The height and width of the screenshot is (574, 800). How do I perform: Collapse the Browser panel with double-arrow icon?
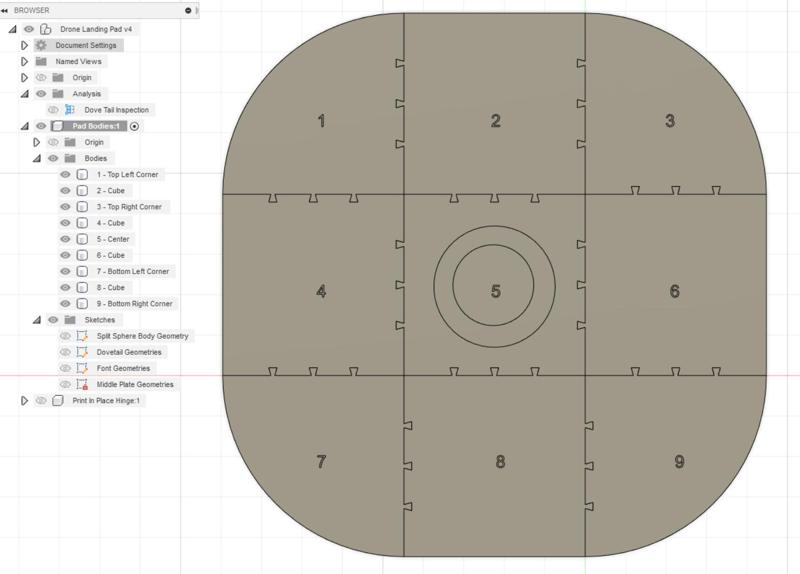pos(5,10)
